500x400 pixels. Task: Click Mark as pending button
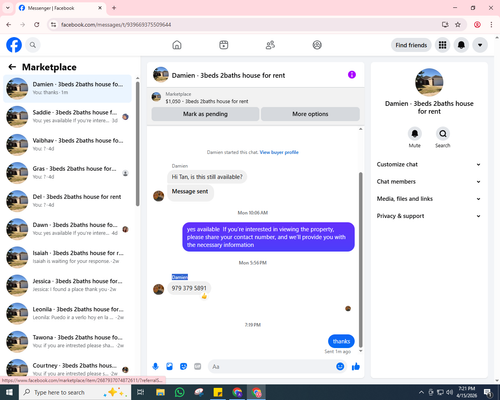click(x=205, y=114)
